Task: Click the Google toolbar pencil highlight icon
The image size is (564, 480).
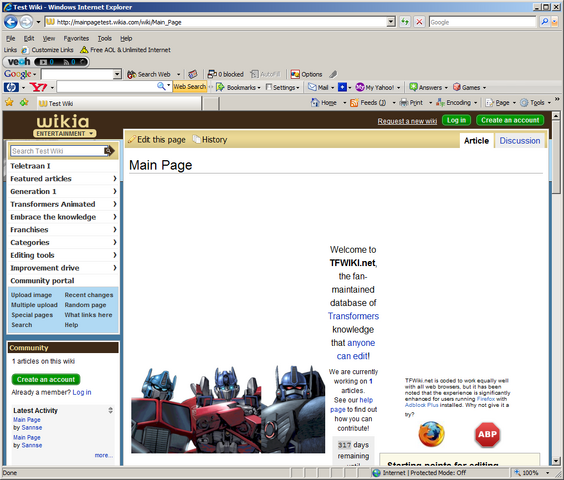Action: click(333, 74)
